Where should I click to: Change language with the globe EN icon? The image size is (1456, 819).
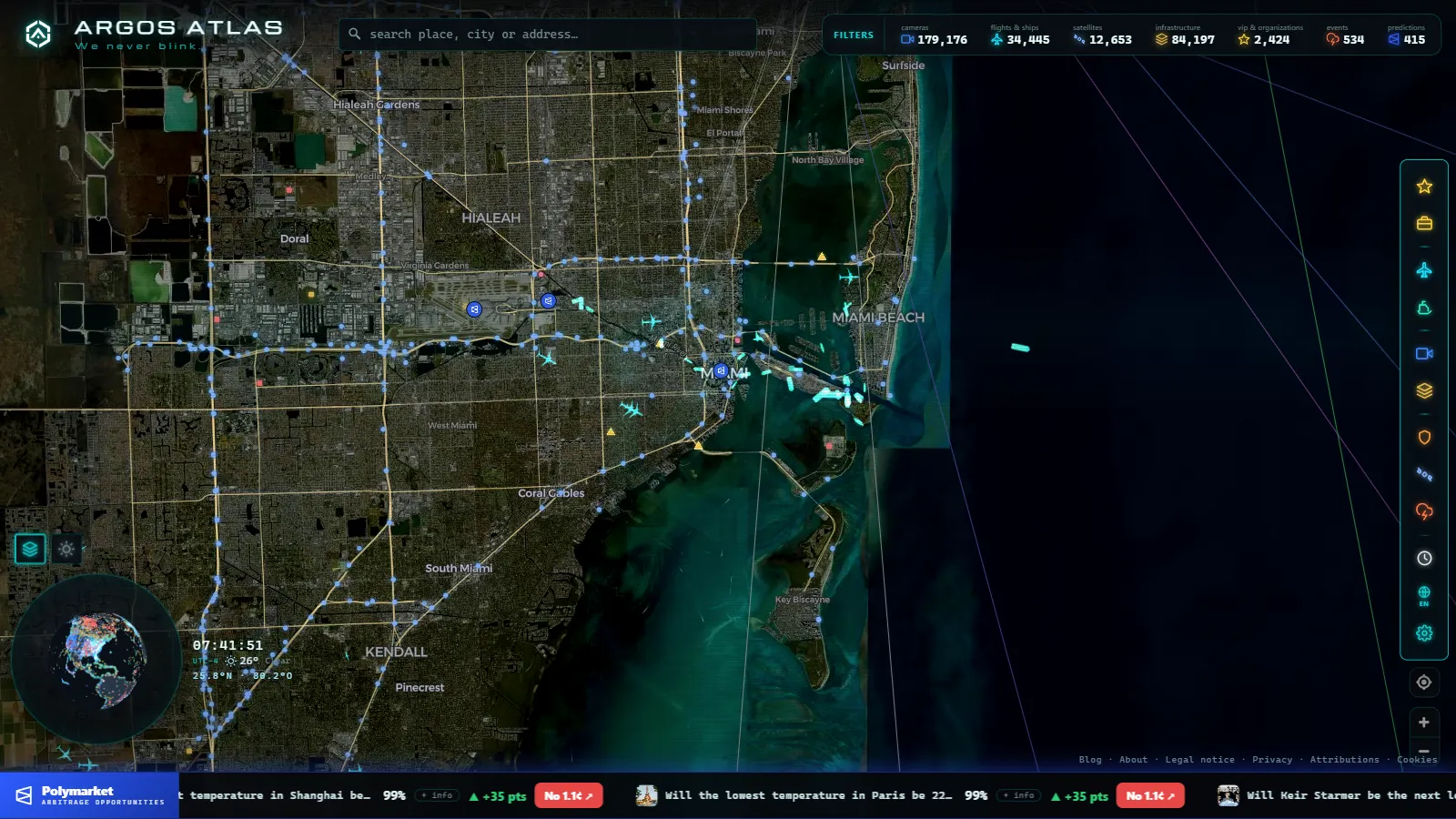tap(1424, 596)
